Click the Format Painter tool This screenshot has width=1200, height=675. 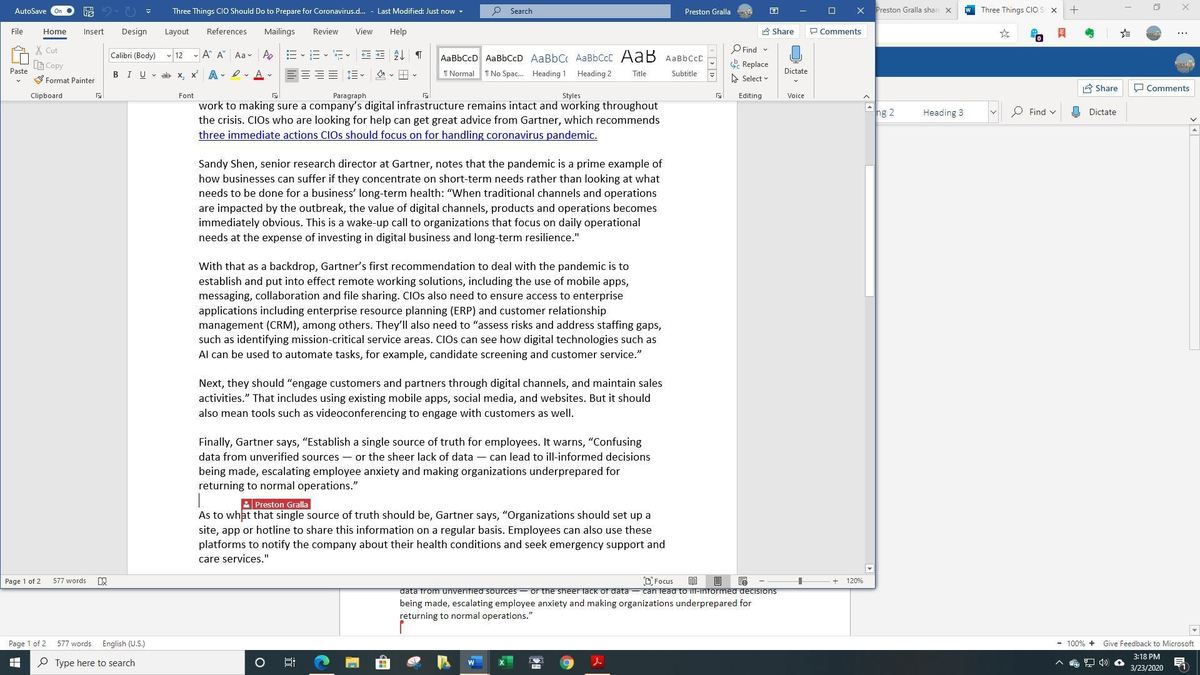pos(64,80)
